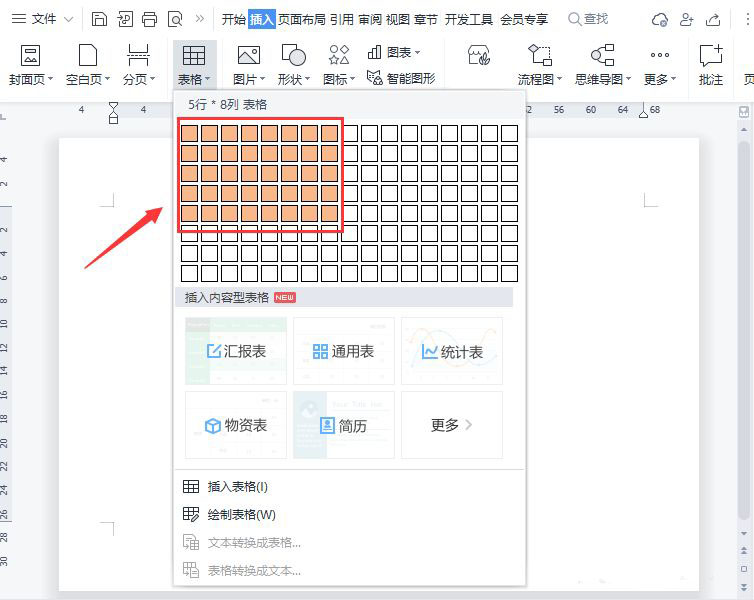Click the left indent marker on ruler
The width and height of the screenshot is (754, 600).
(113, 112)
